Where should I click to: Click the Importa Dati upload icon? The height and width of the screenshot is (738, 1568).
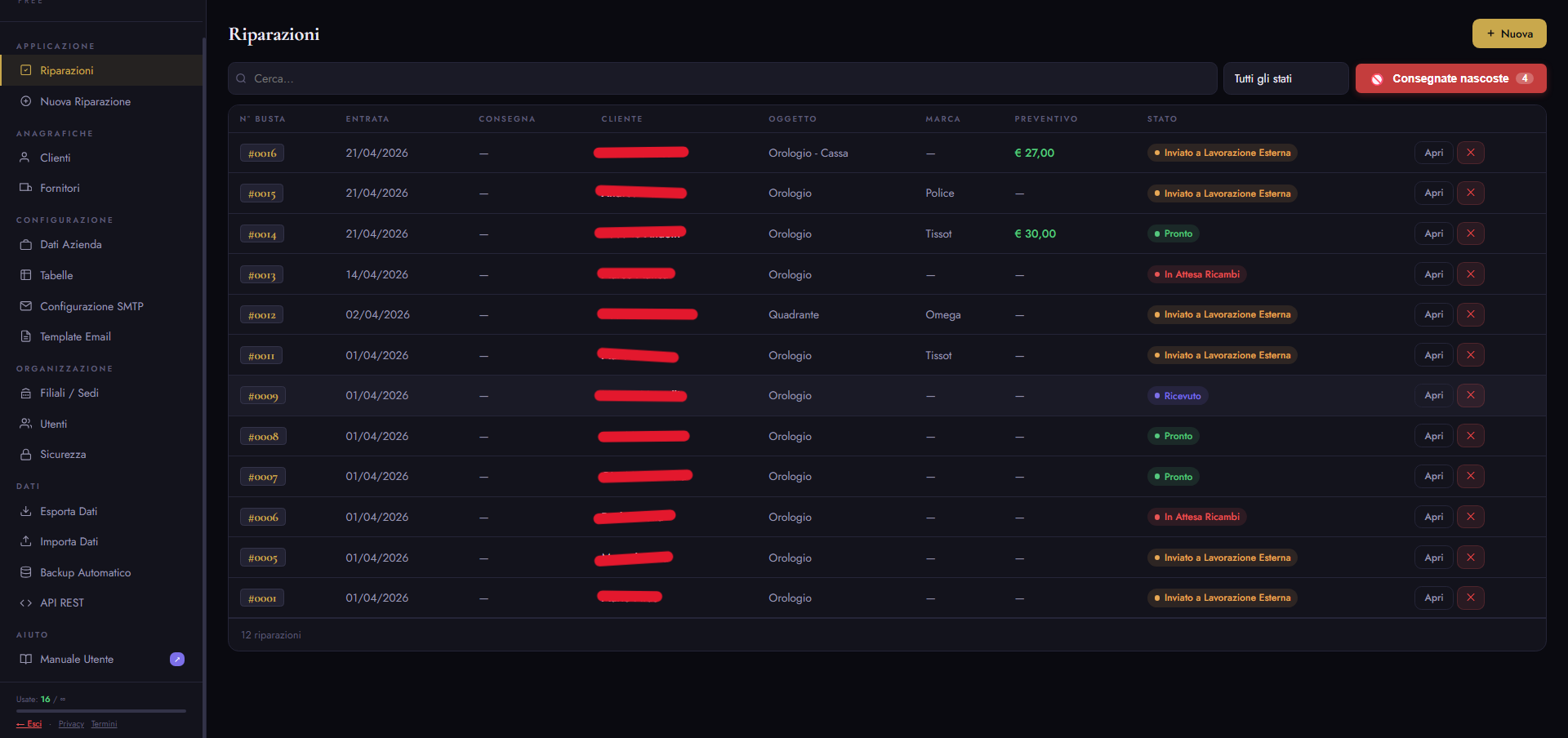click(x=25, y=541)
